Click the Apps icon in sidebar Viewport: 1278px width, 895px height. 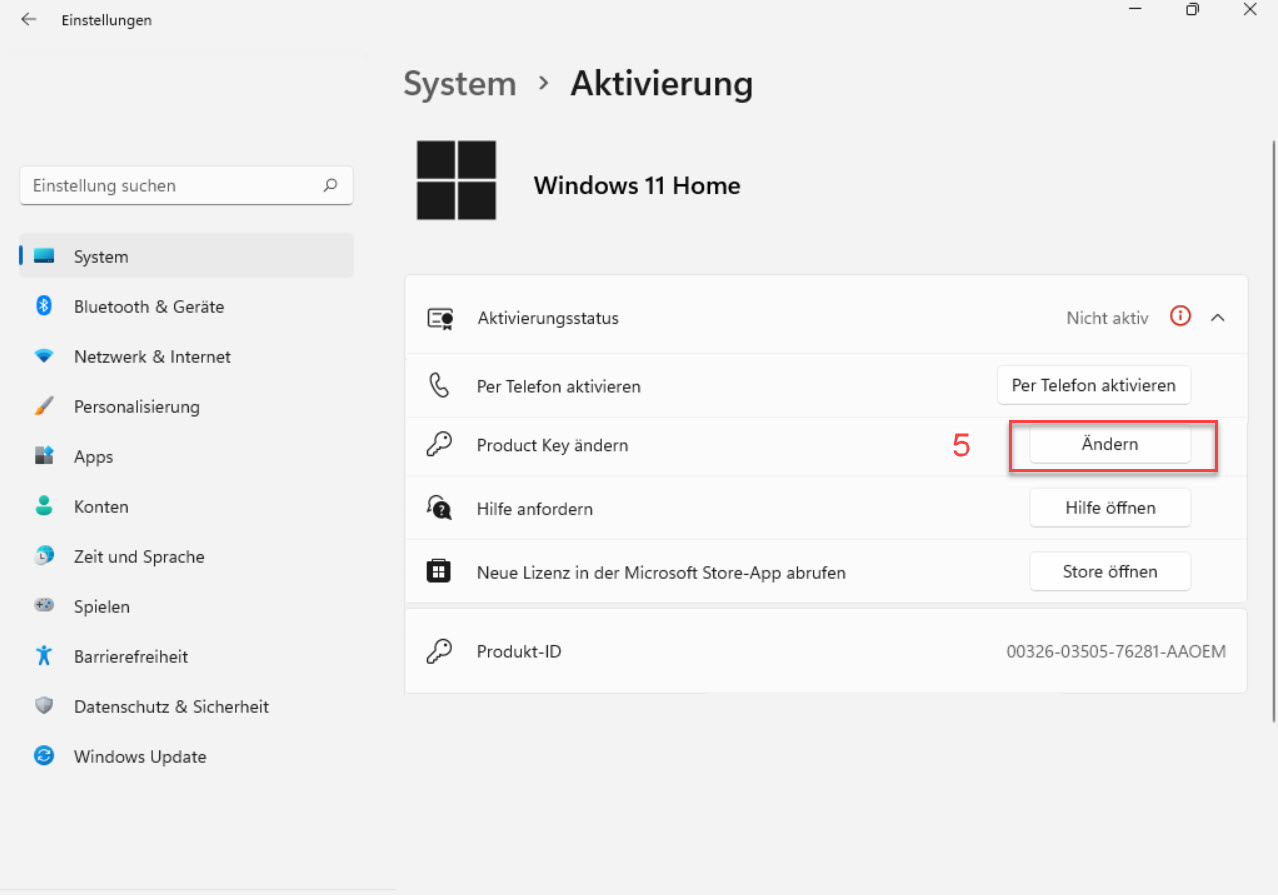tap(44, 456)
